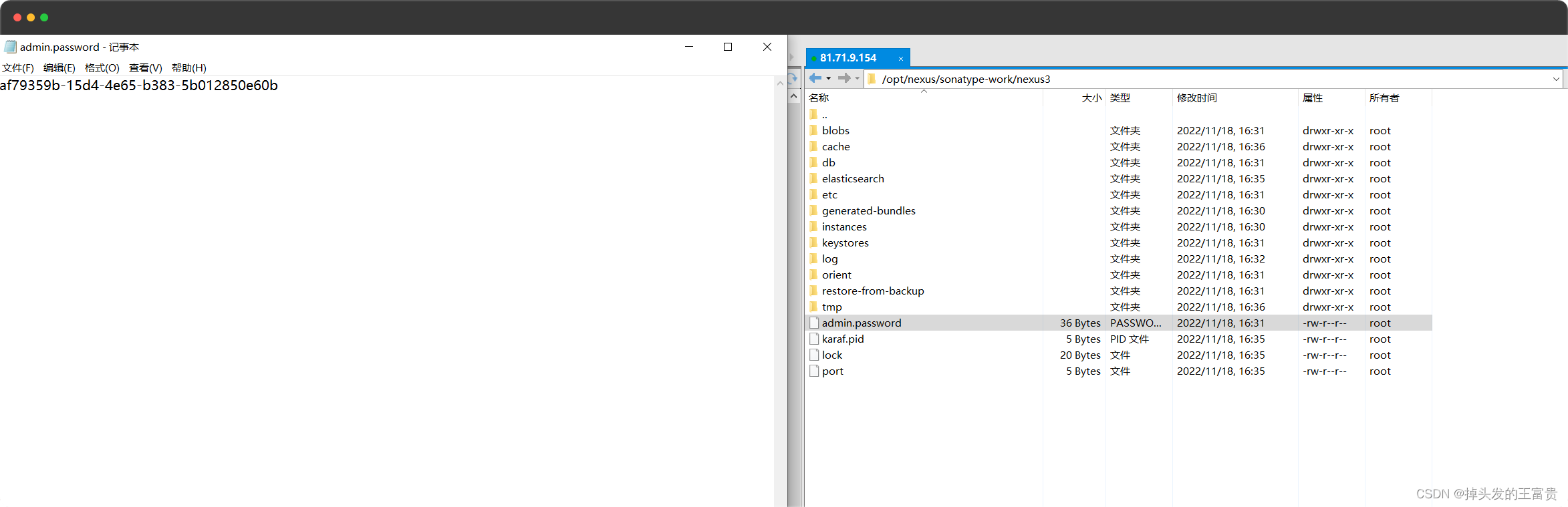The image size is (1568, 507).
Task: Click the lock file icon
Action: (814, 355)
